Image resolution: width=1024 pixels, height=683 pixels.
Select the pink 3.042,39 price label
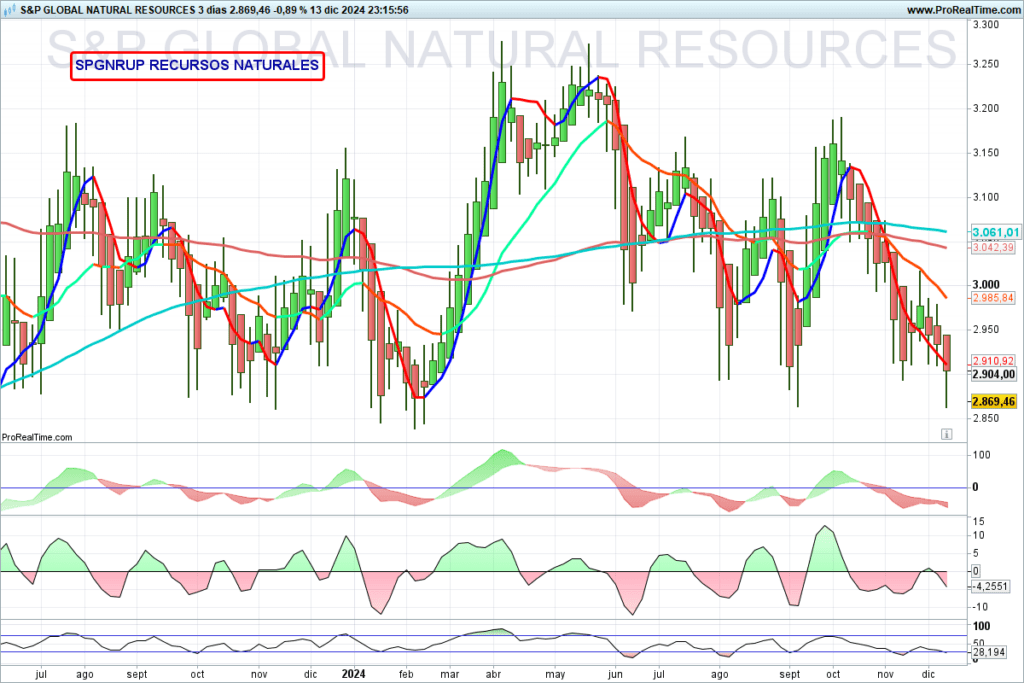point(993,247)
